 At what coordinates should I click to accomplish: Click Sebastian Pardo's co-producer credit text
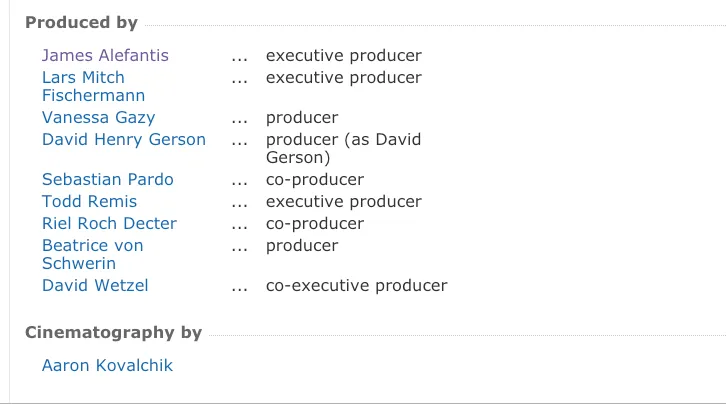[315, 180]
